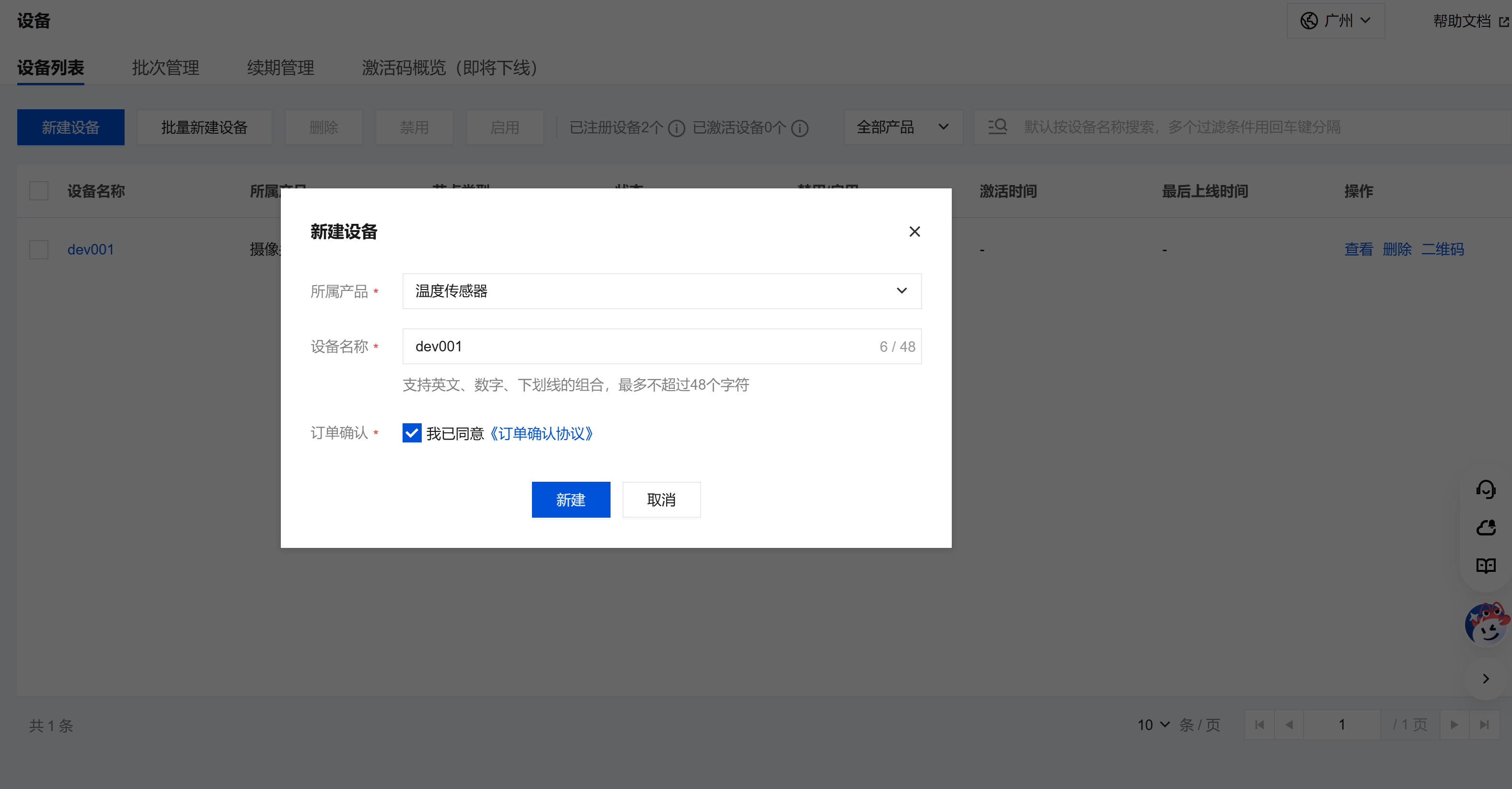This screenshot has height=789, width=1512.
Task: Open the 《订单确认协议》 link
Action: [541, 434]
